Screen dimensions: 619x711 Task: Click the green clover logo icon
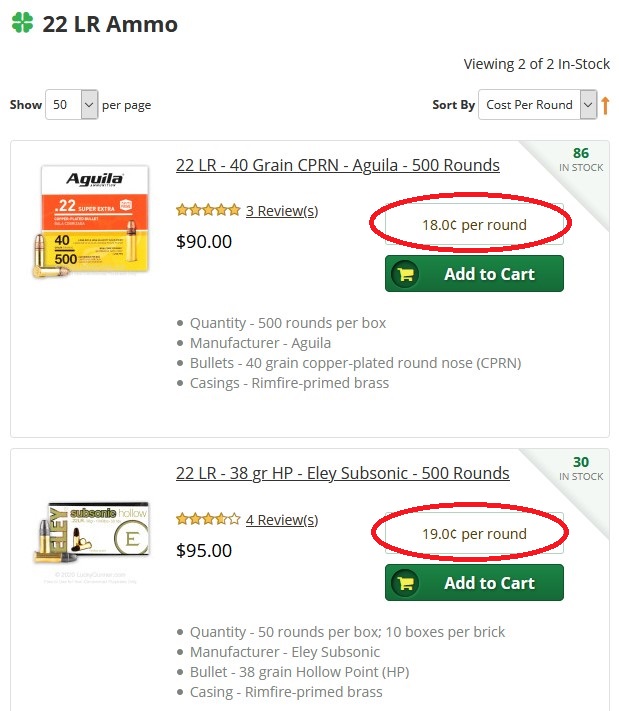[22, 23]
